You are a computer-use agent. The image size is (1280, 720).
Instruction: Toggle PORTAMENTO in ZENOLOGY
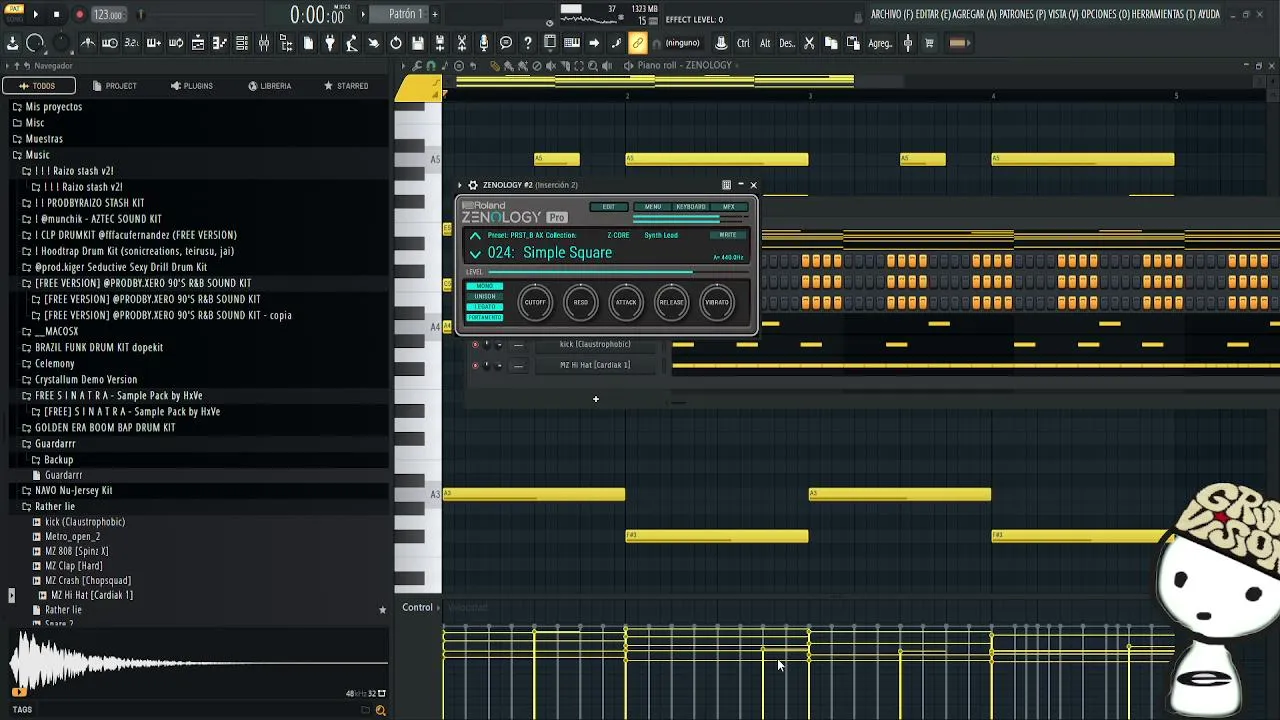[485, 318]
